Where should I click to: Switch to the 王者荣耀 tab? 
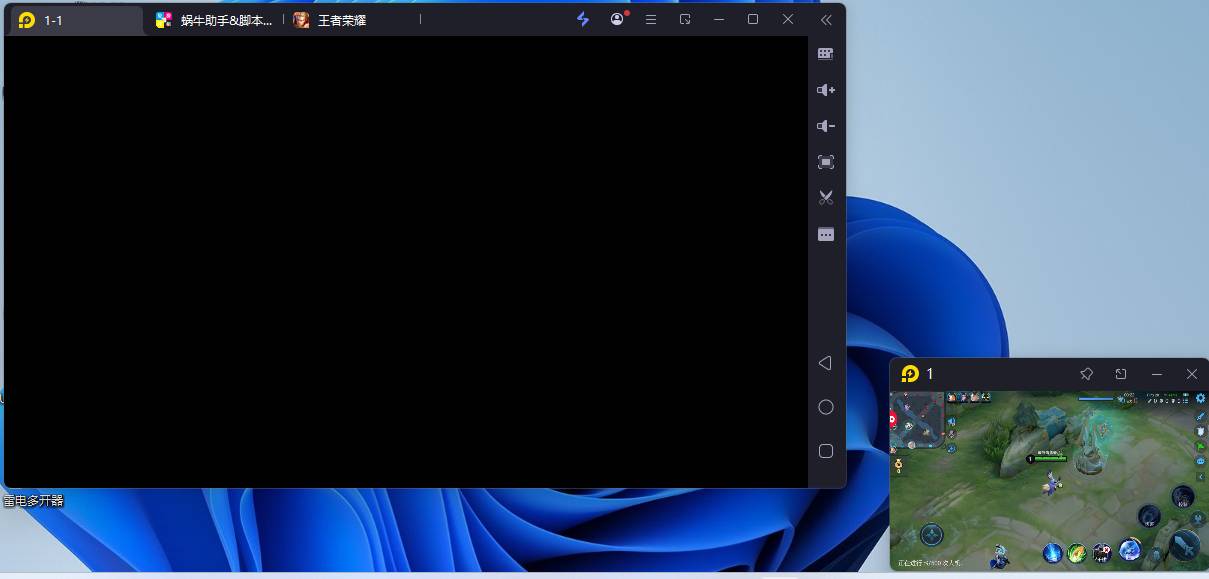pyautogui.click(x=342, y=20)
